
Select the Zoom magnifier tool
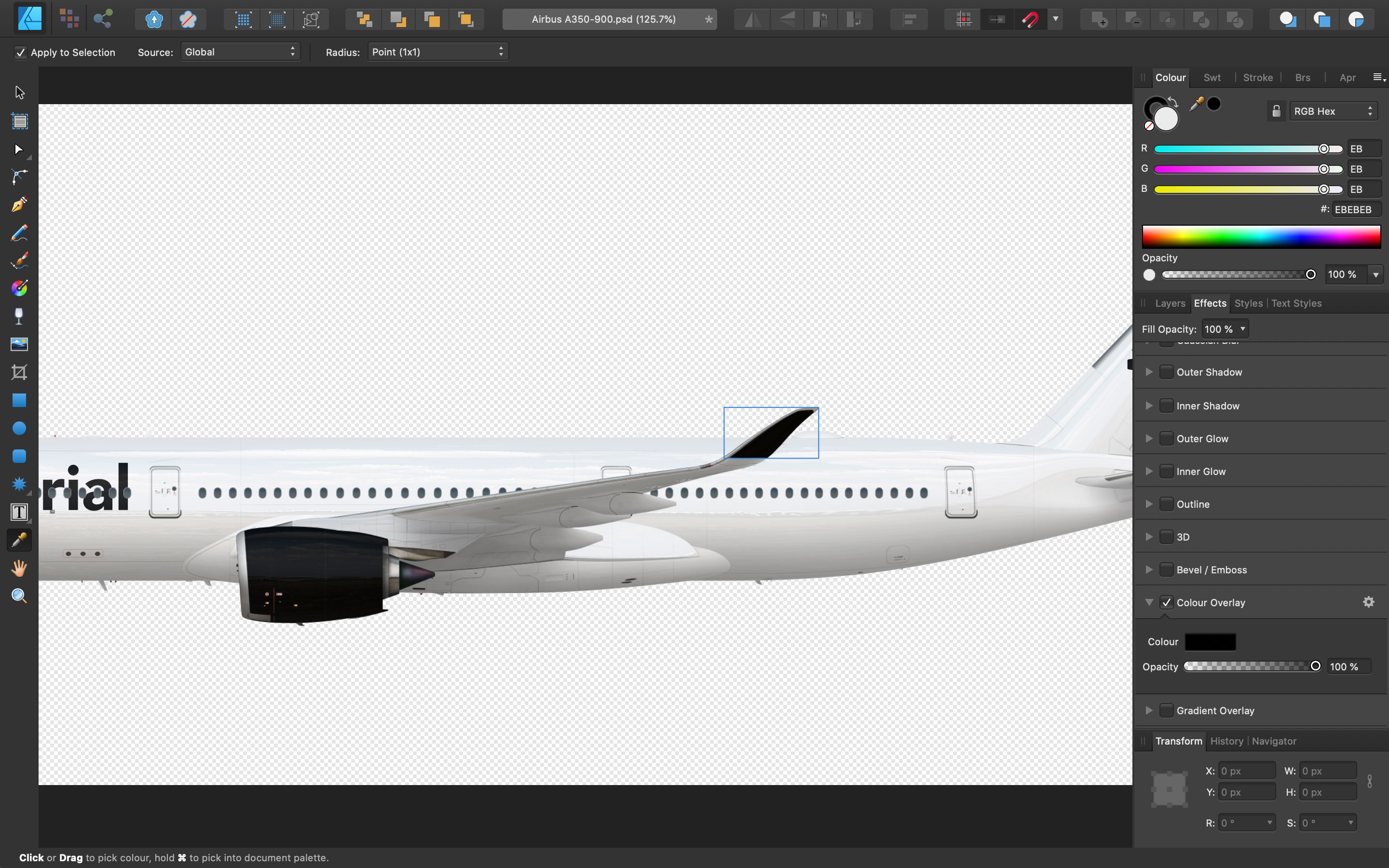(x=19, y=596)
